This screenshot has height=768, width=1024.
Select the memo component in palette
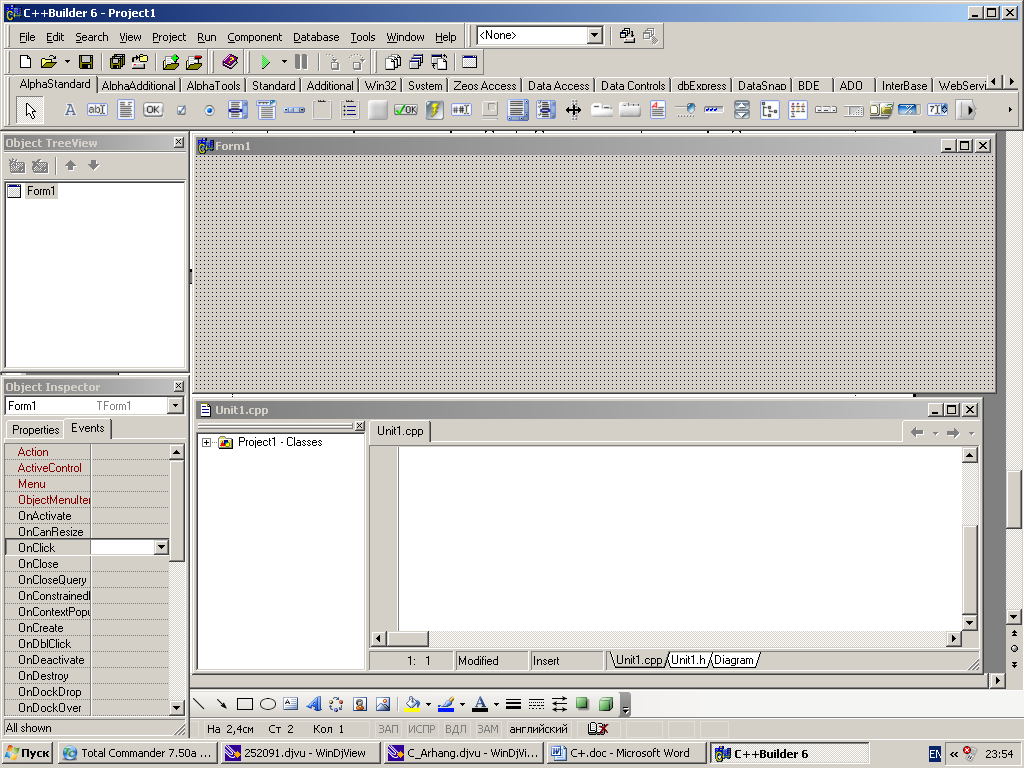(x=125, y=110)
